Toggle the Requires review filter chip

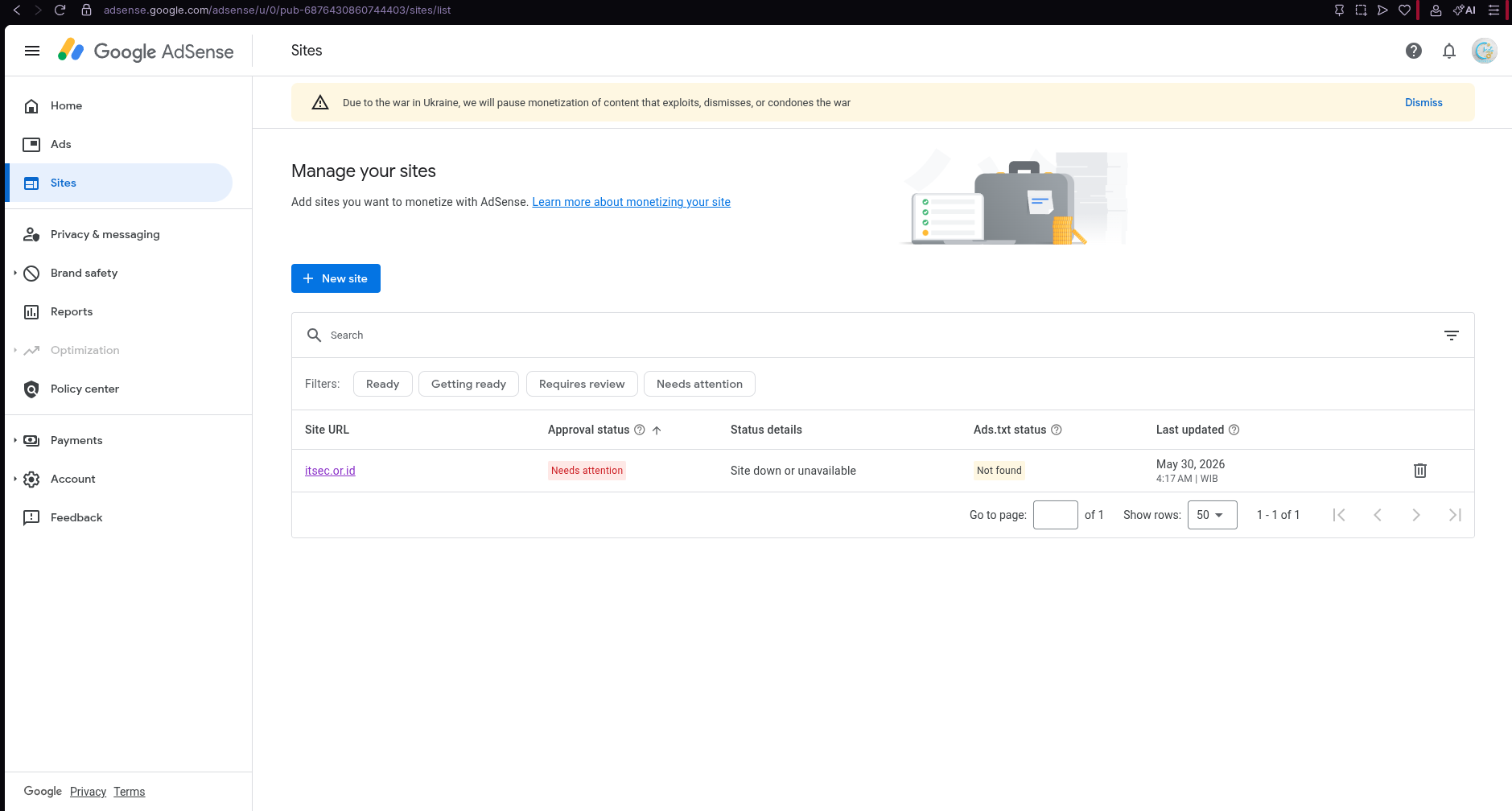click(x=582, y=384)
